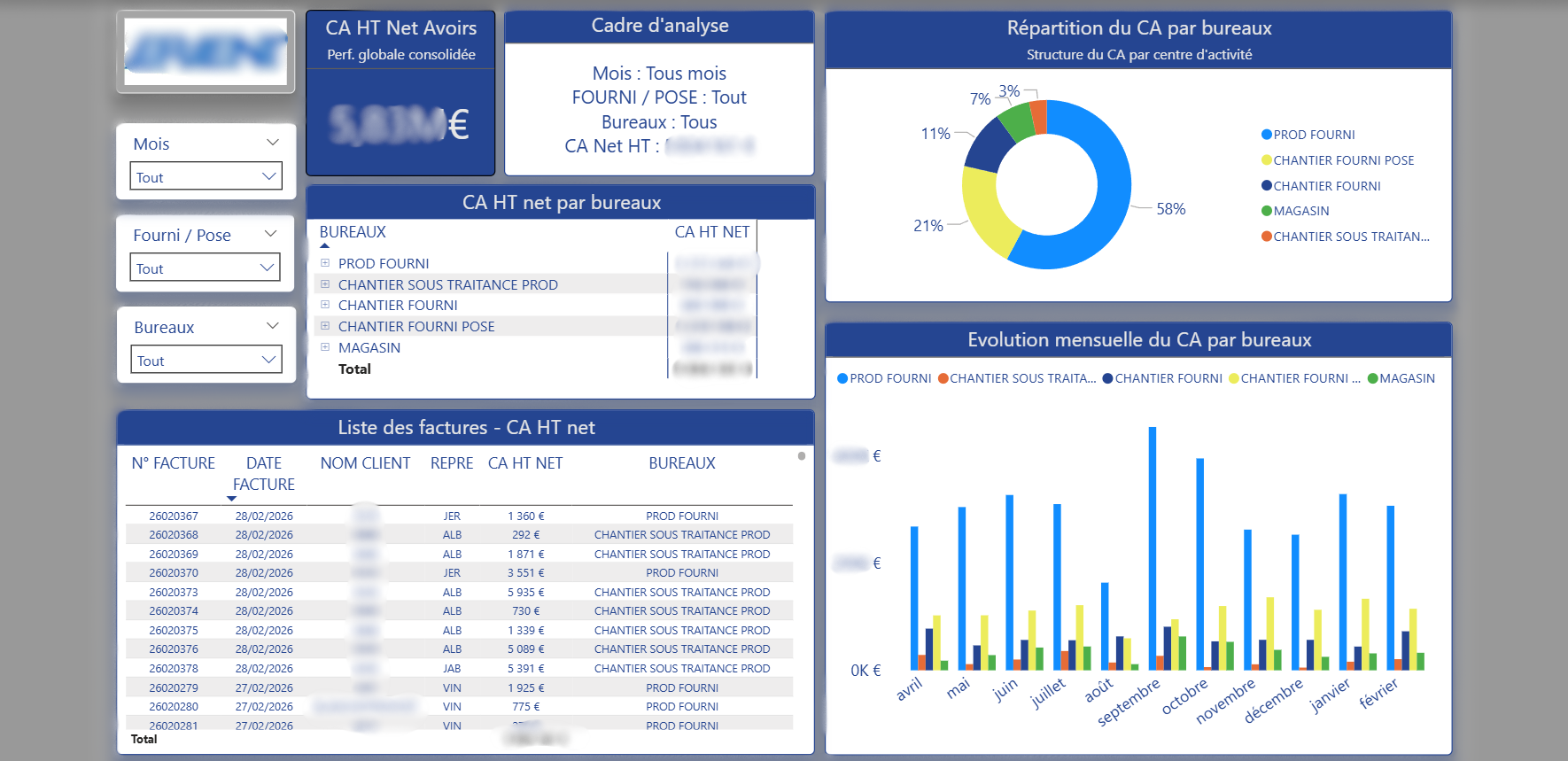Click the CA HT Net Avoirs KPI card
The height and width of the screenshot is (761, 1568).
point(400,93)
